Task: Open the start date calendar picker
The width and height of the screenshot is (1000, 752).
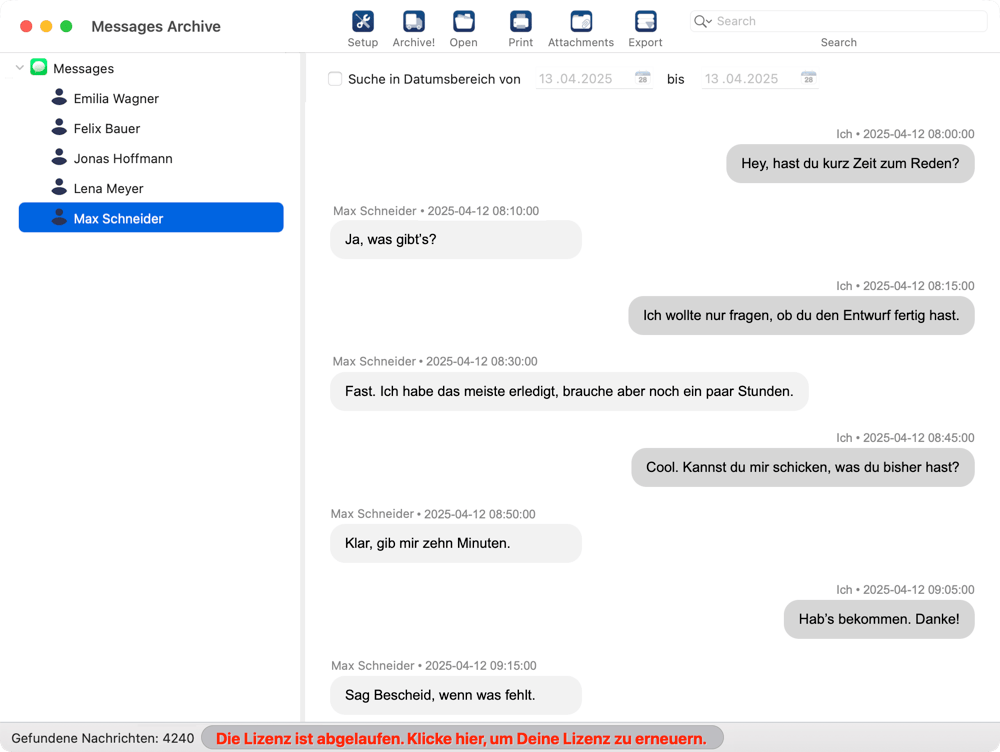Action: coord(643,78)
